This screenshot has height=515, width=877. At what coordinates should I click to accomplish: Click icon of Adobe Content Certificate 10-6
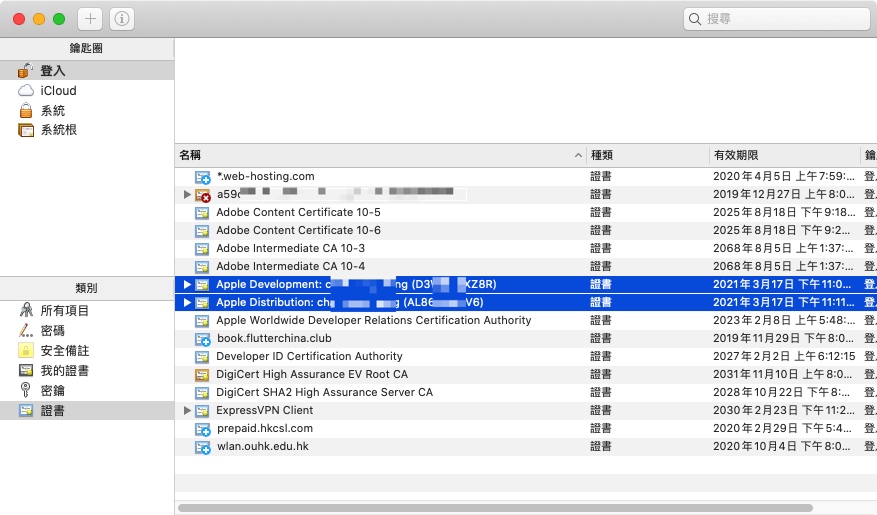201,231
